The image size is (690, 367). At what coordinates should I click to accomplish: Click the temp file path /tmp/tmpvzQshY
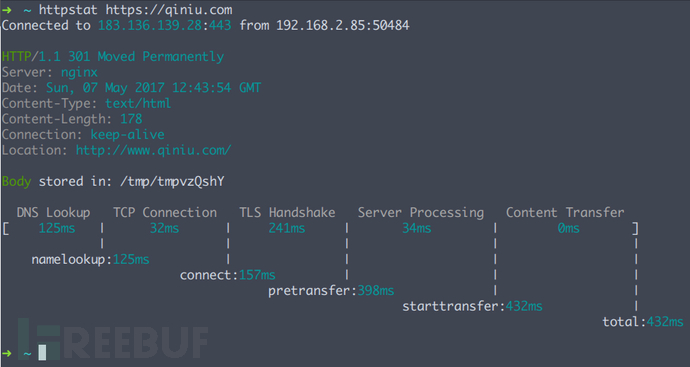(x=172, y=182)
